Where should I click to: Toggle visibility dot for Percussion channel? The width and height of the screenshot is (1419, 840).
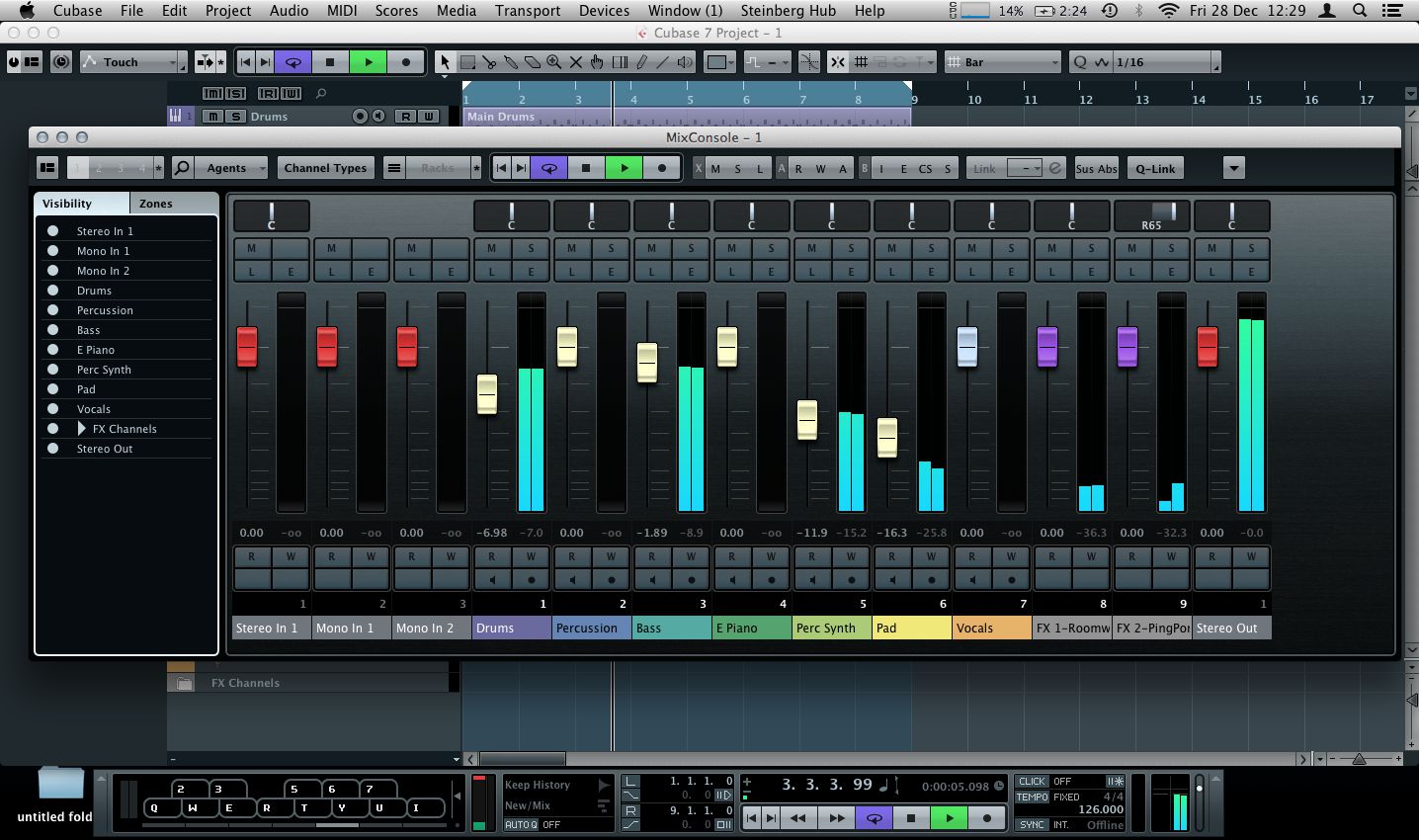(x=53, y=310)
